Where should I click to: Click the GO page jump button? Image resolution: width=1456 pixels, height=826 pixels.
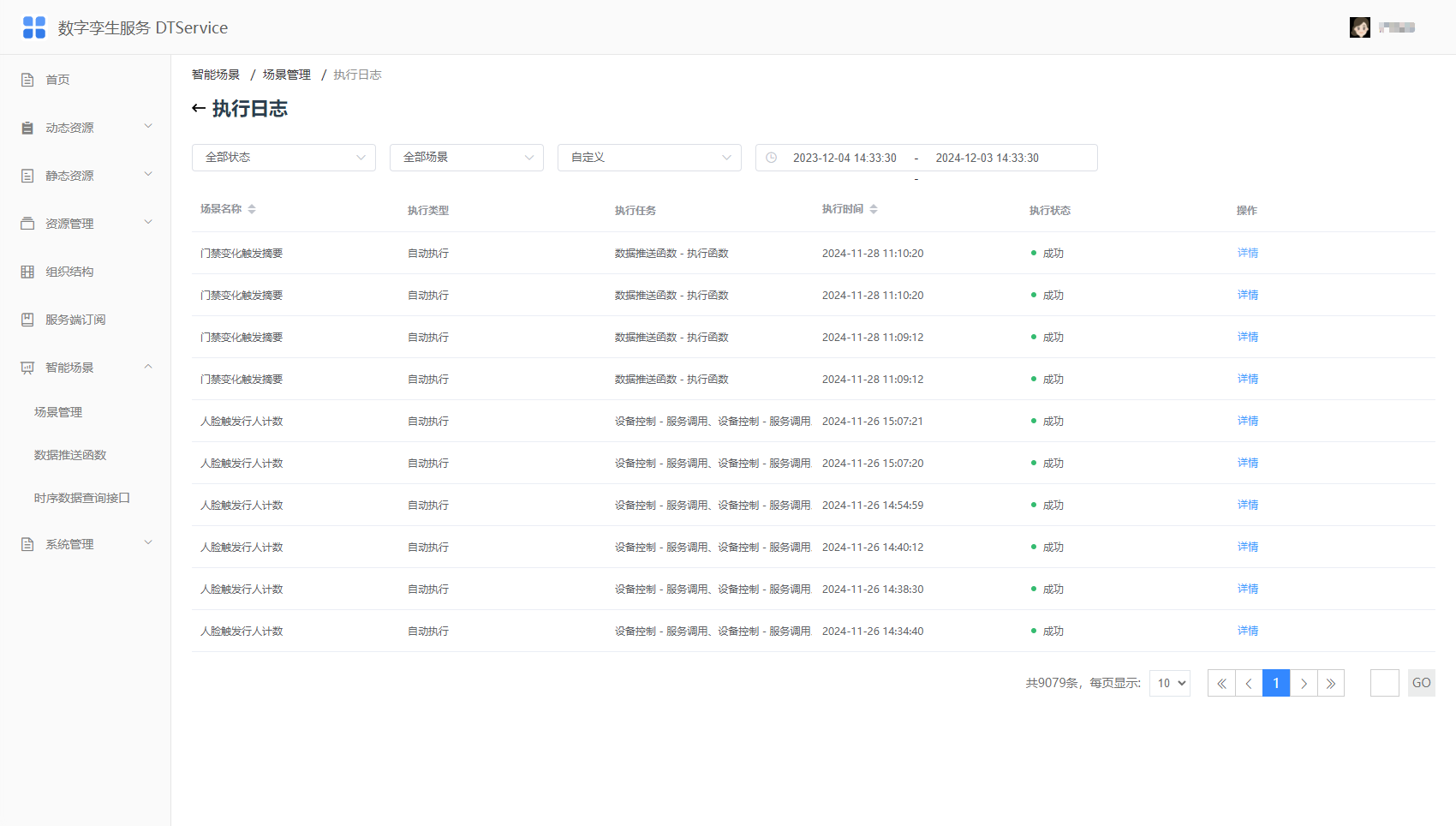click(x=1422, y=683)
